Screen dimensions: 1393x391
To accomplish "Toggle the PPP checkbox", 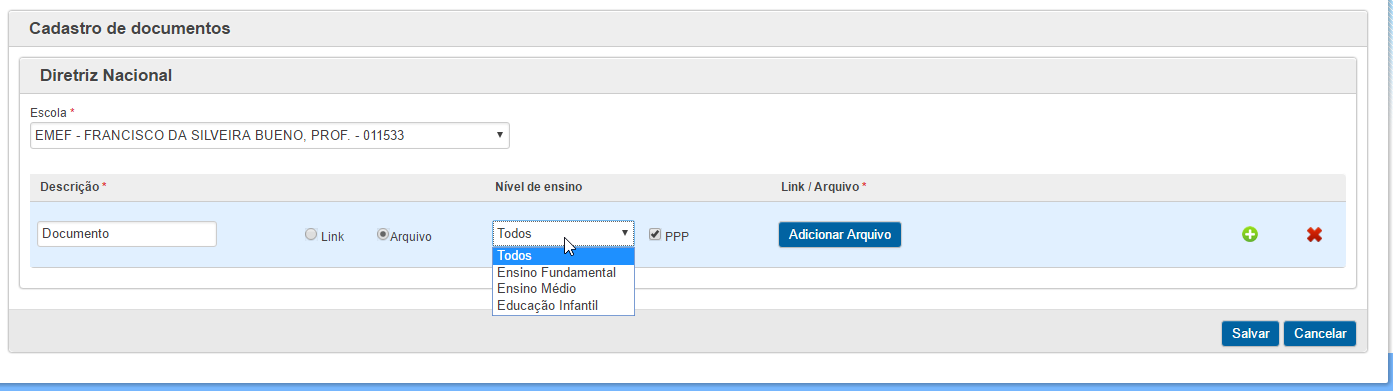I will click(655, 234).
